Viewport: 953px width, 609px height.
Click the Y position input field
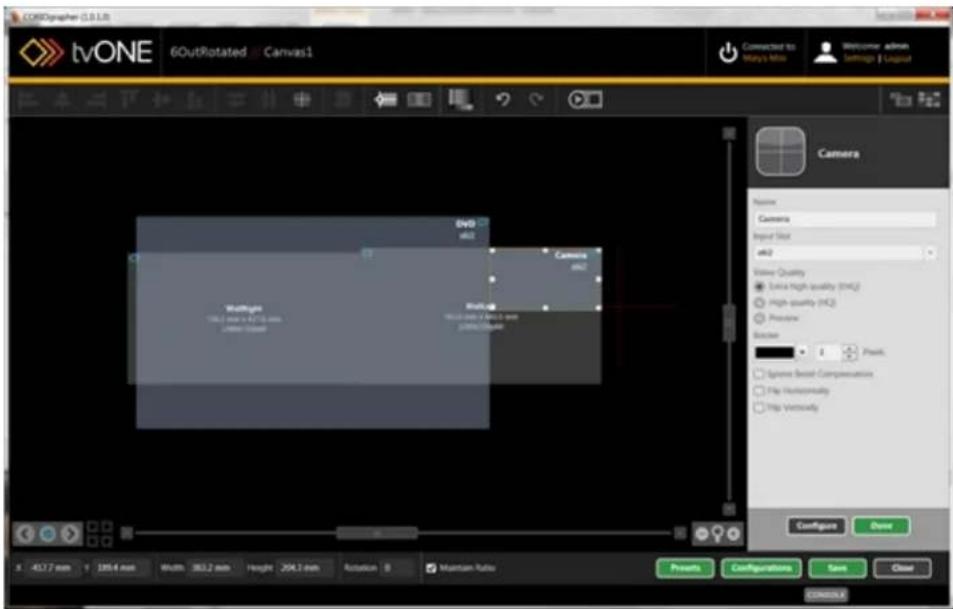121,568
